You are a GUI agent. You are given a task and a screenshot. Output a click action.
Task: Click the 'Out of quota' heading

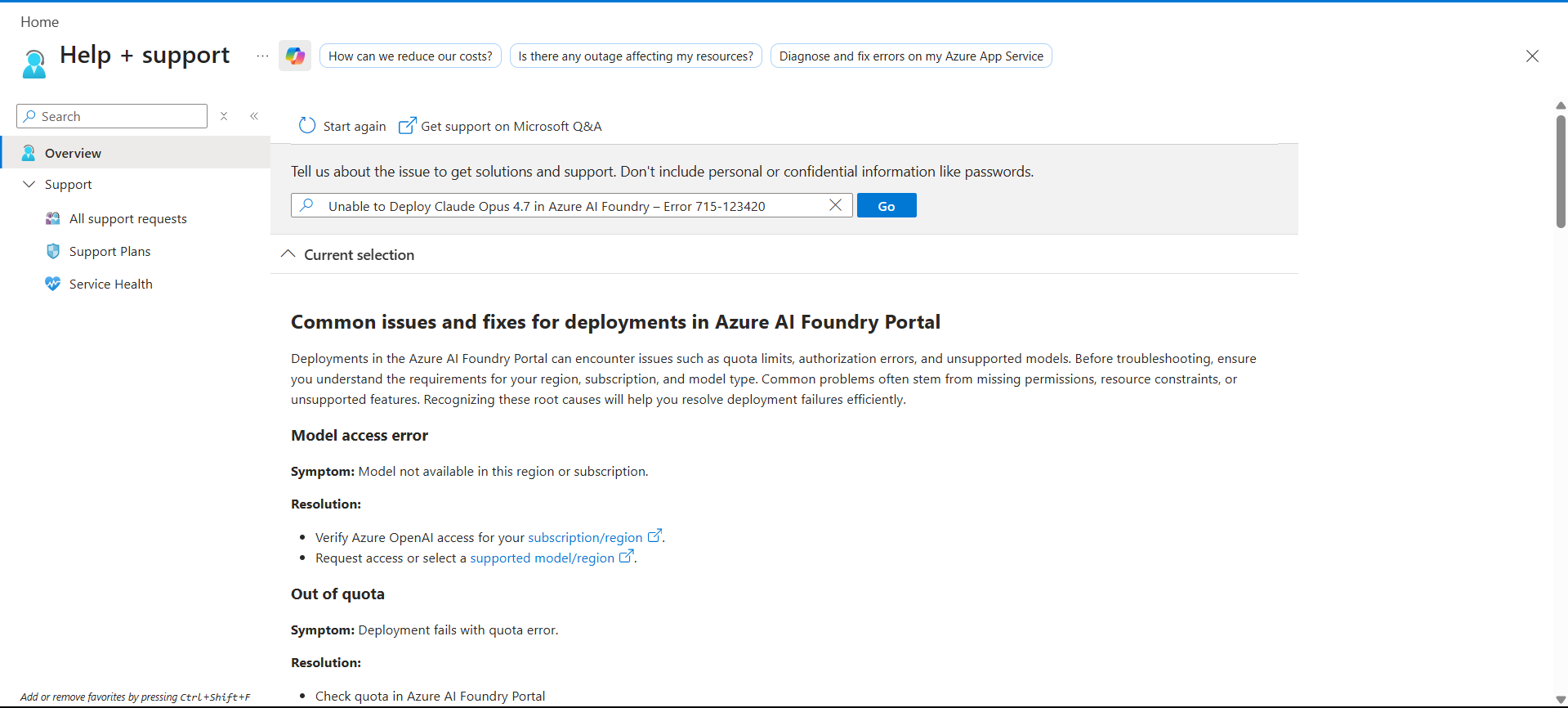337,594
